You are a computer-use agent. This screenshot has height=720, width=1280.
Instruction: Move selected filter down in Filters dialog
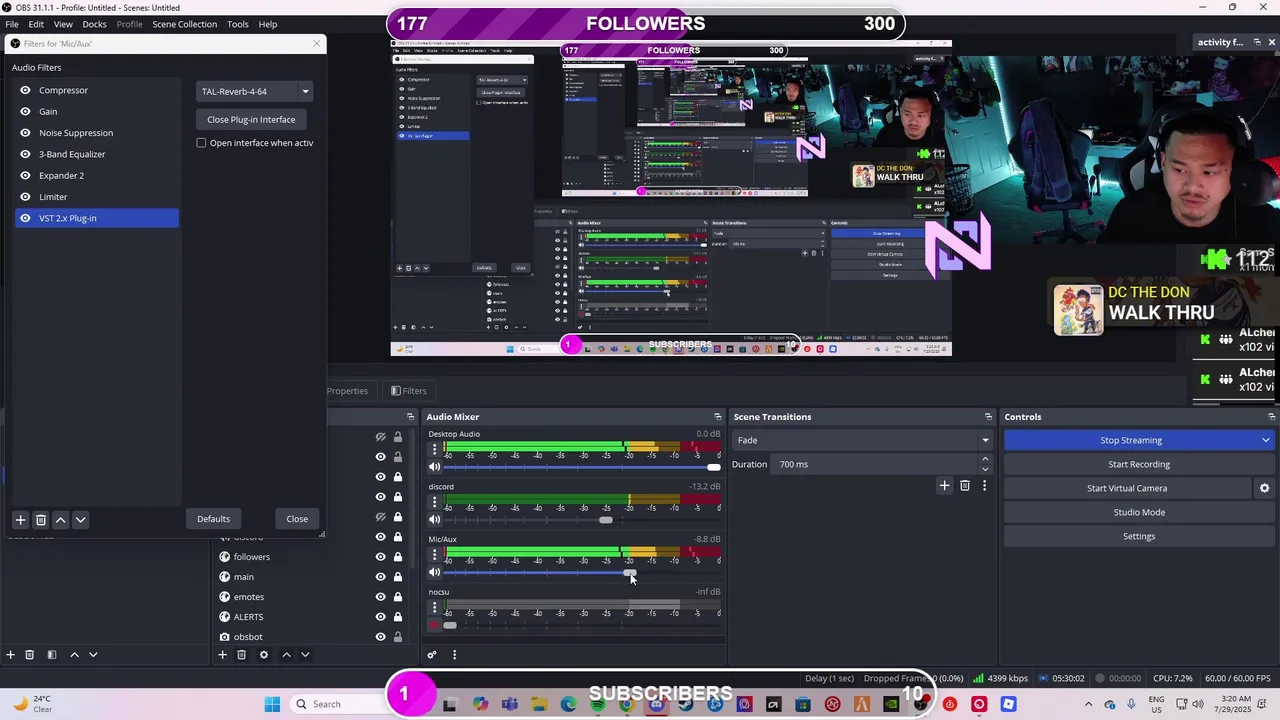point(81,520)
